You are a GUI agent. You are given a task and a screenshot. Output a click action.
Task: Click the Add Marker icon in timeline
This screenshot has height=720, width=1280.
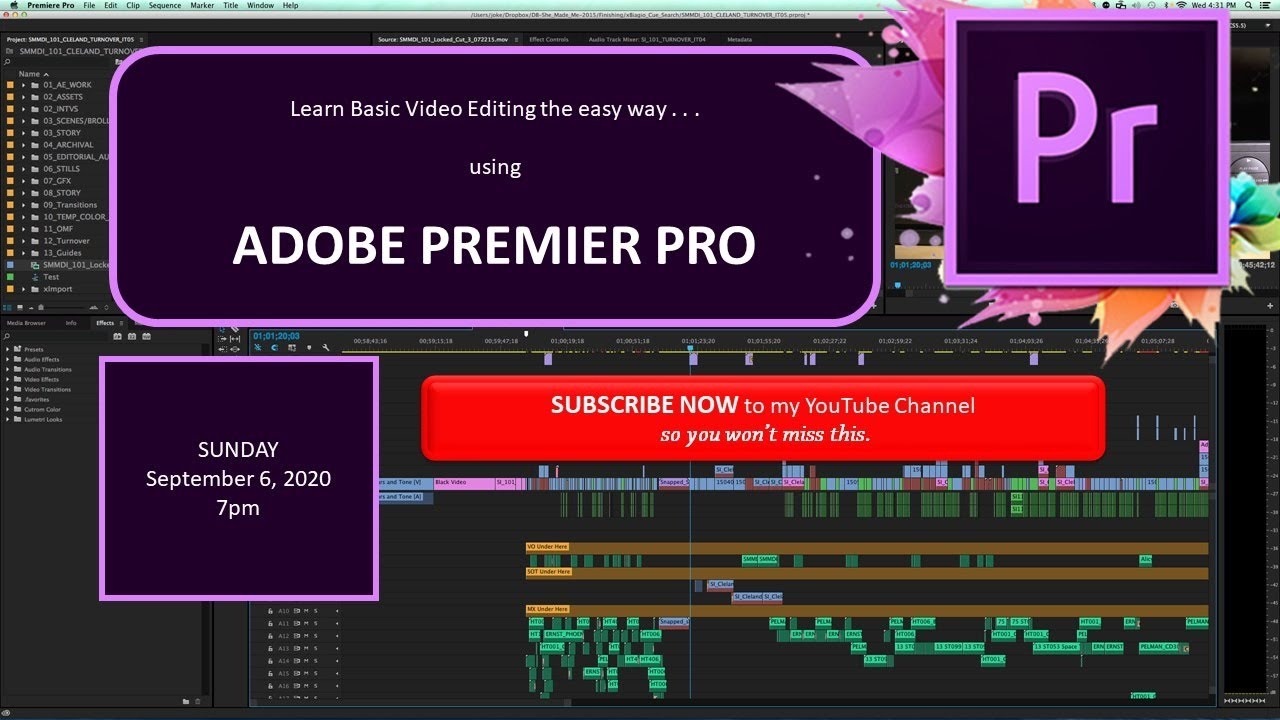(x=309, y=347)
